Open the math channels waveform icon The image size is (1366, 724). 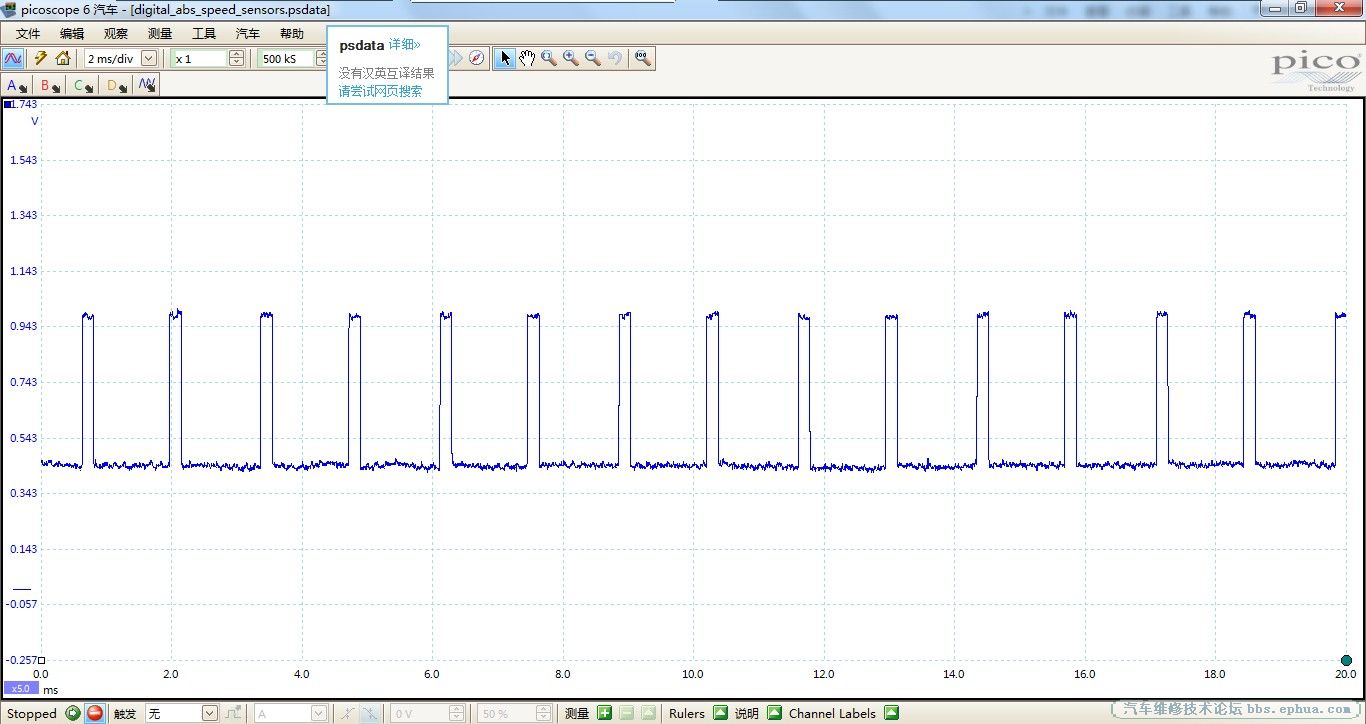click(x=147, y=85)
